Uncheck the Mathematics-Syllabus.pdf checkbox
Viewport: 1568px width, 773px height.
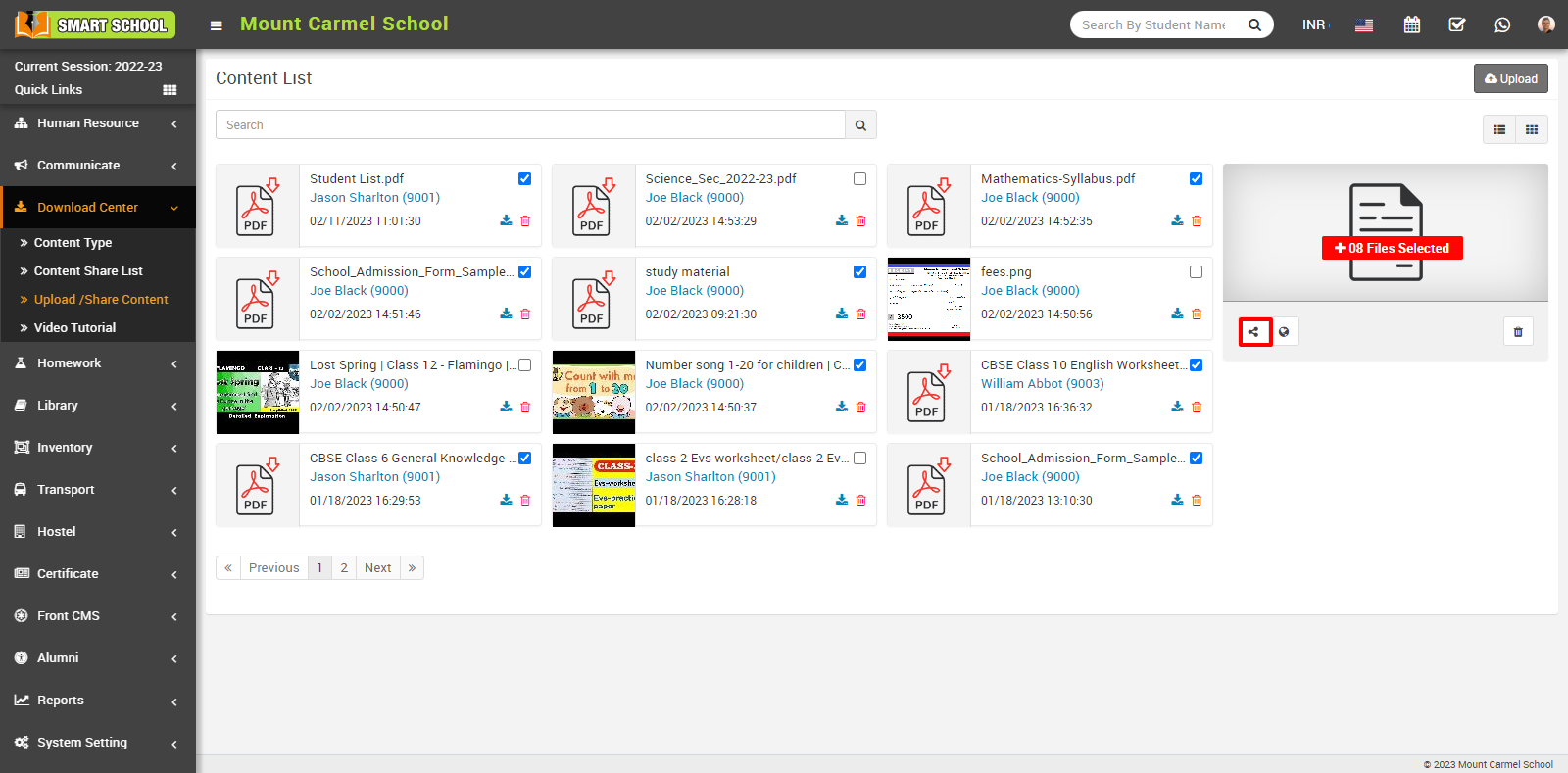coord(1196,179)
